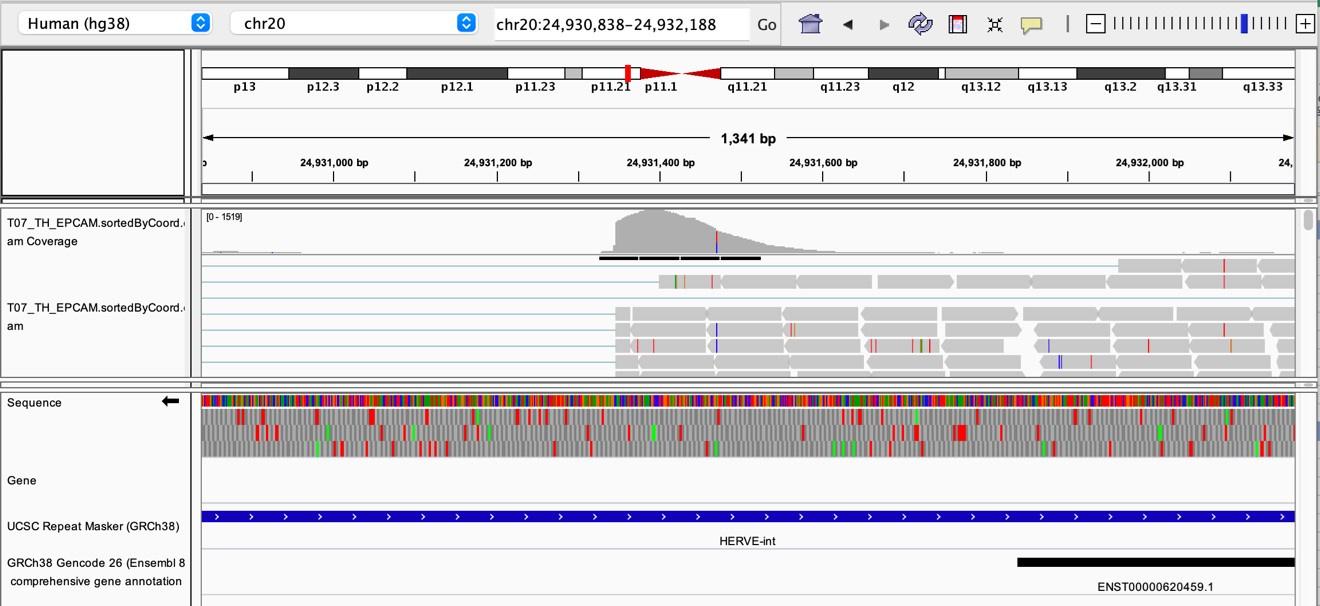This screenshot has width=1320, height=606.
Task: Click the alignment track vertical scrollbar
Action: pos(1308,221)
